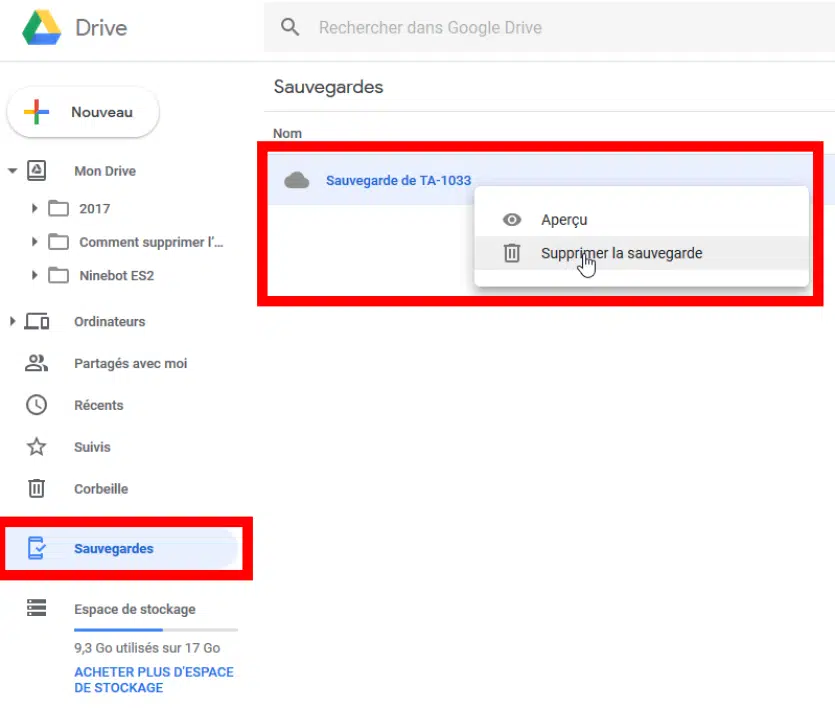
Task: Click the cloud icon of the backup
Action: [297, 180]
